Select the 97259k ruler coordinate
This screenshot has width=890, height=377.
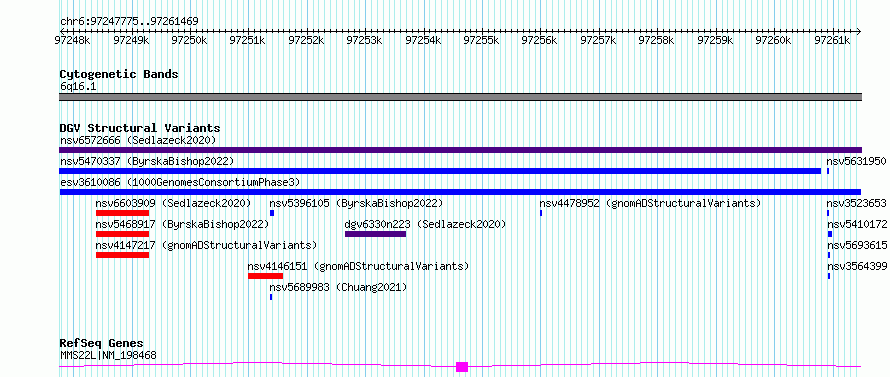(x=714, y=40)
